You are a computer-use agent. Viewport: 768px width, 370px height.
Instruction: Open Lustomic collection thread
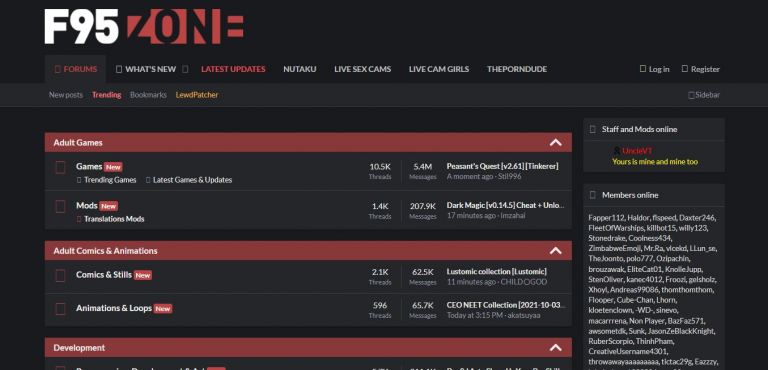pos(497,271)
